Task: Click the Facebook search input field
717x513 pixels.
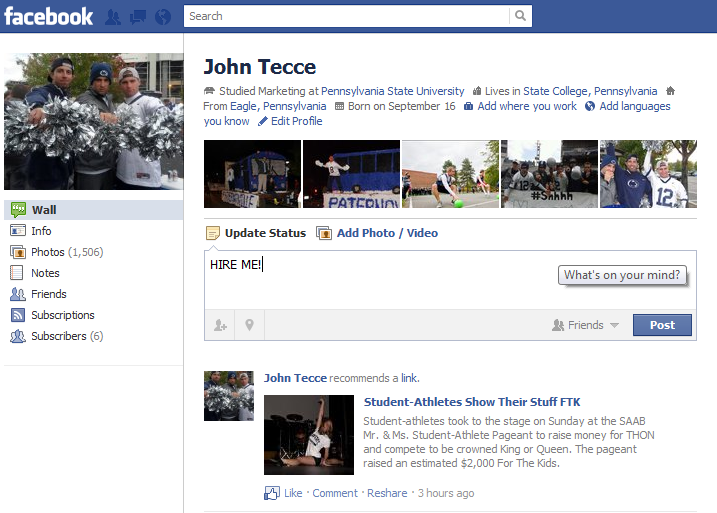Action: point(346,16)
